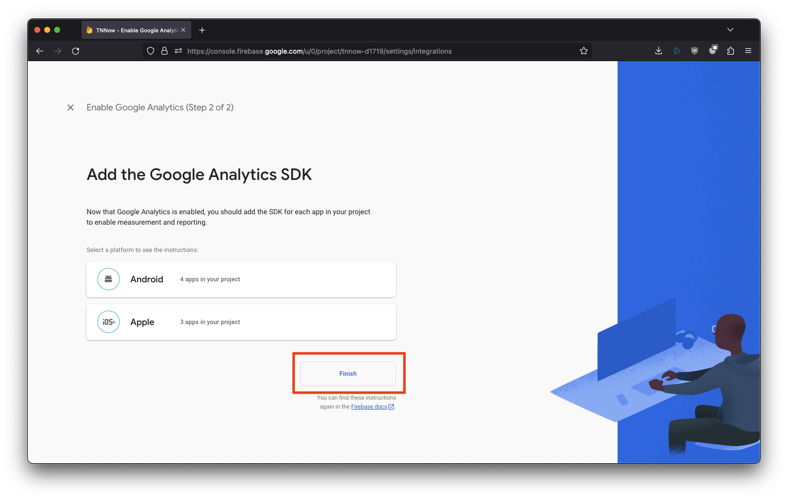Image resolution: width=788 pixels, height=500 pixels.
Task: Open a new browser tab
Action: coord(202,30)
